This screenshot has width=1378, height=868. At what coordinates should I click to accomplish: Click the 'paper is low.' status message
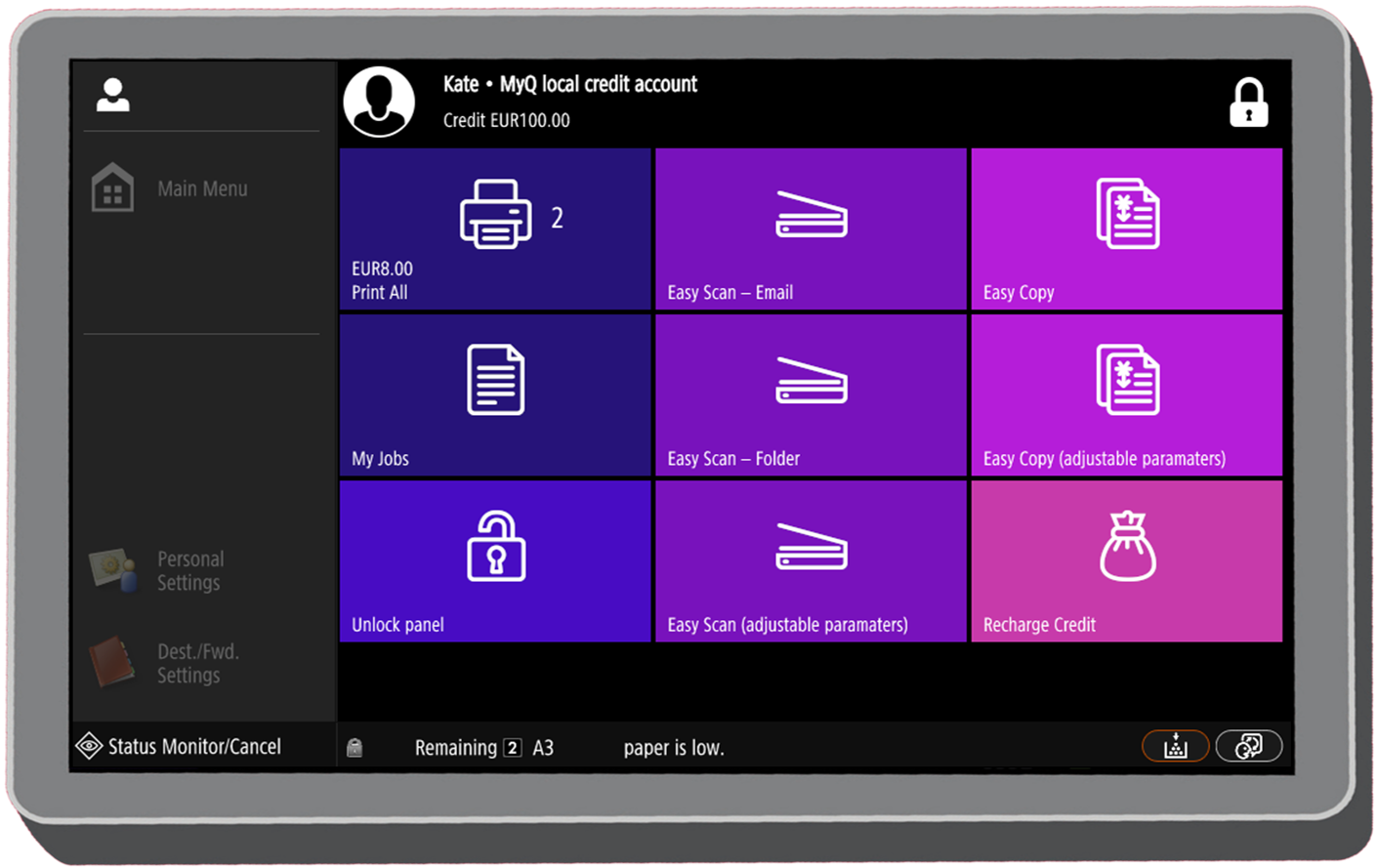point(674,748)
